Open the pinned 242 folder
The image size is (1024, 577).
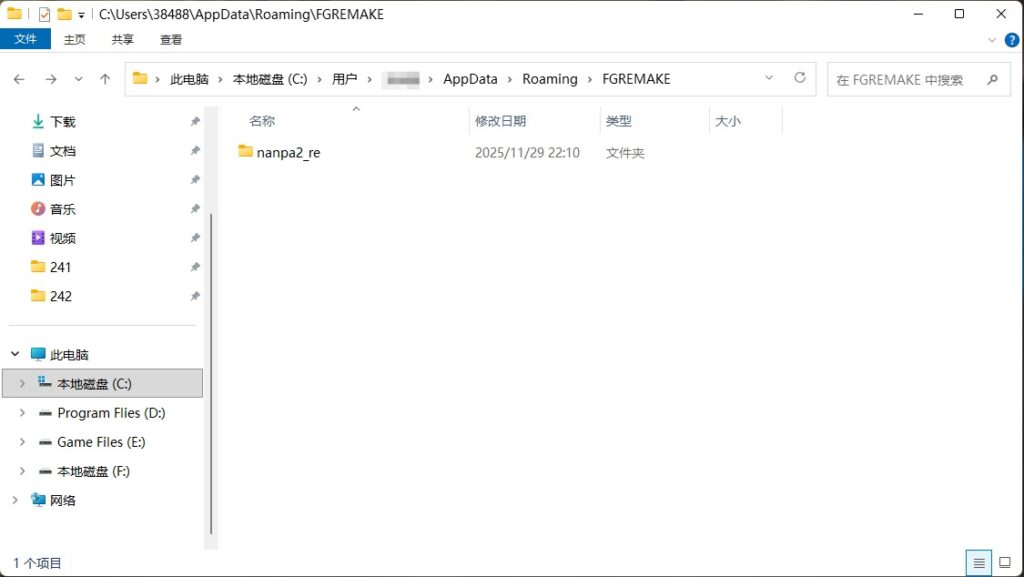coord(60,296)
